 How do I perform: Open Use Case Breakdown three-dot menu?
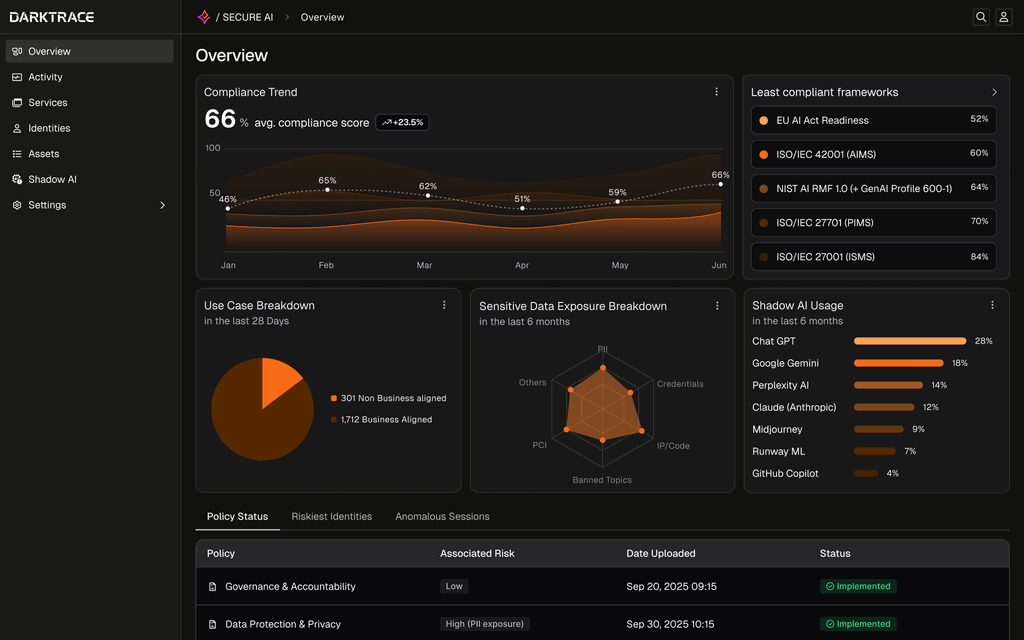click(444, 305)
